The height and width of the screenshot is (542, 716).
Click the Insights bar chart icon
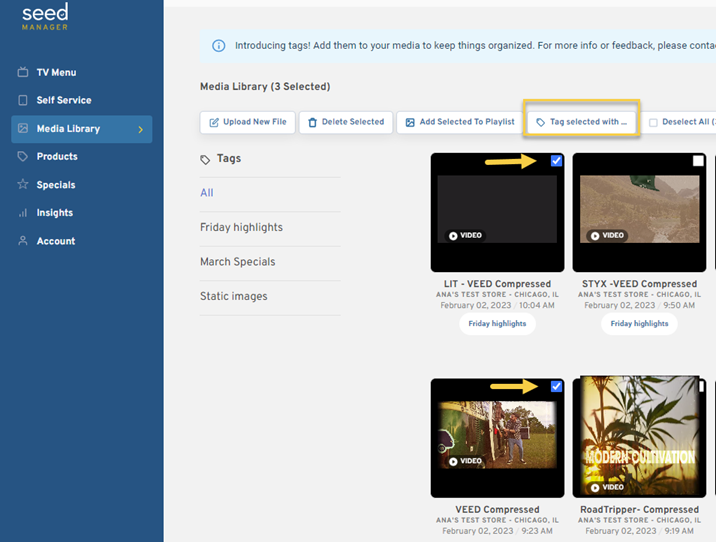point(23,213)
